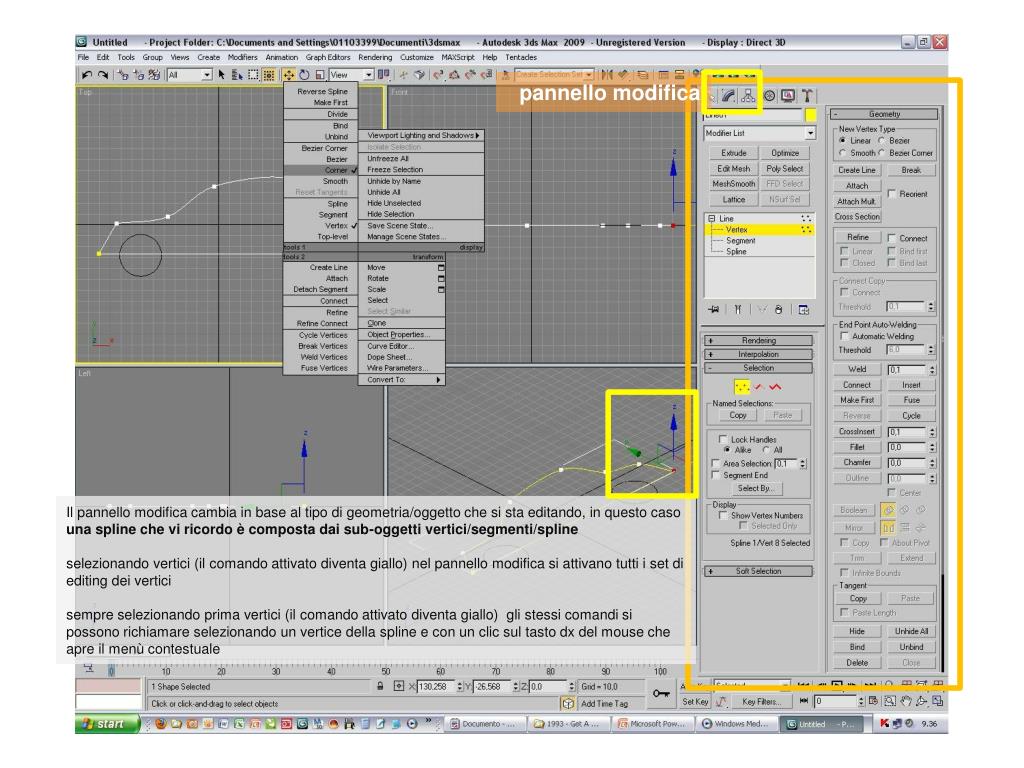Select Smooth new vertex type
The width and height of the screenshot is (1024, 768).
[x=842, y=153]
